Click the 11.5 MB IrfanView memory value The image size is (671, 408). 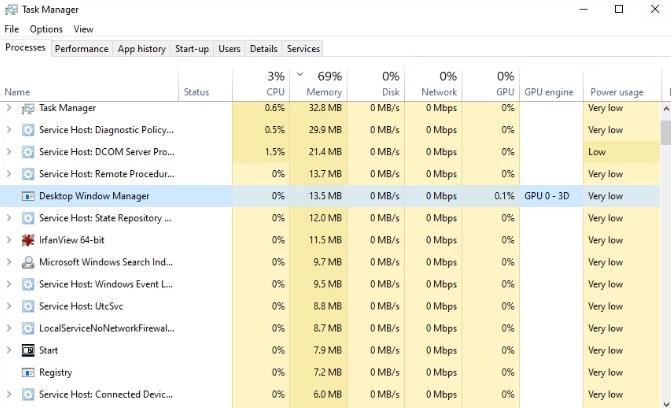point(325,240)
